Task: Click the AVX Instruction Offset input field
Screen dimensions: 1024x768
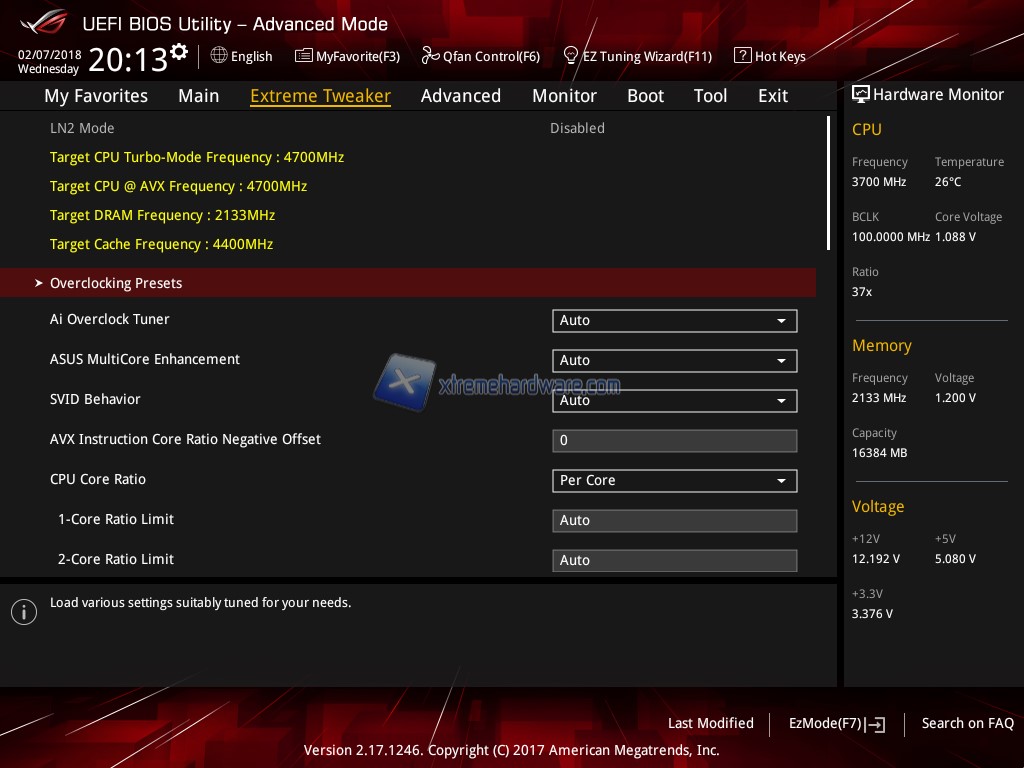Action: click(x=674, y=441)
